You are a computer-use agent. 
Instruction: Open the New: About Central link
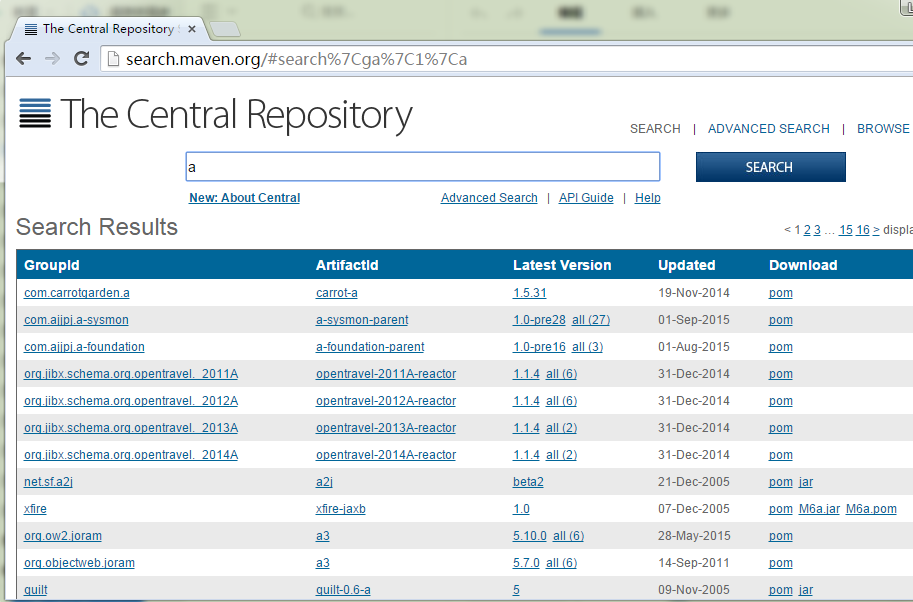[x=244, y=198]
